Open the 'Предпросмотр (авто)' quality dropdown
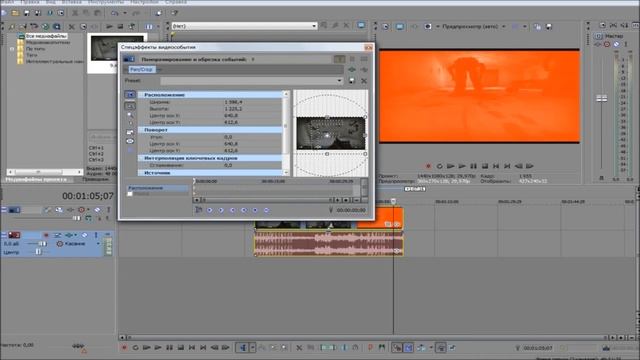 474,27
